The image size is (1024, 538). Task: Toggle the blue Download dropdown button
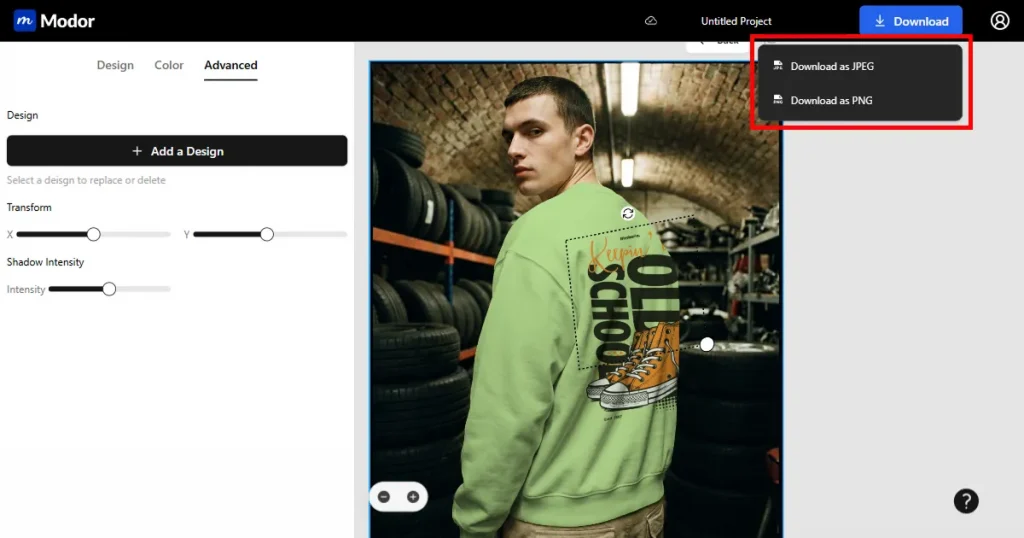910,21
